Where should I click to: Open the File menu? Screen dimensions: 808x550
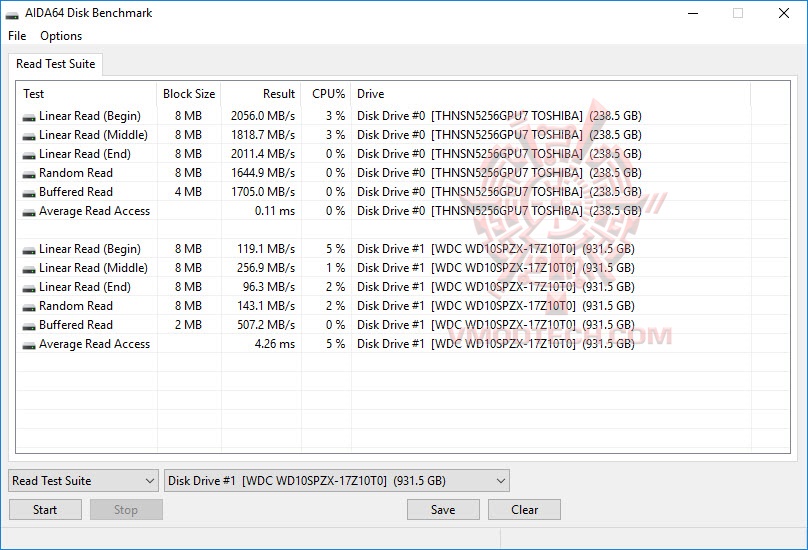pyautogui.click(x=17, y=36)
